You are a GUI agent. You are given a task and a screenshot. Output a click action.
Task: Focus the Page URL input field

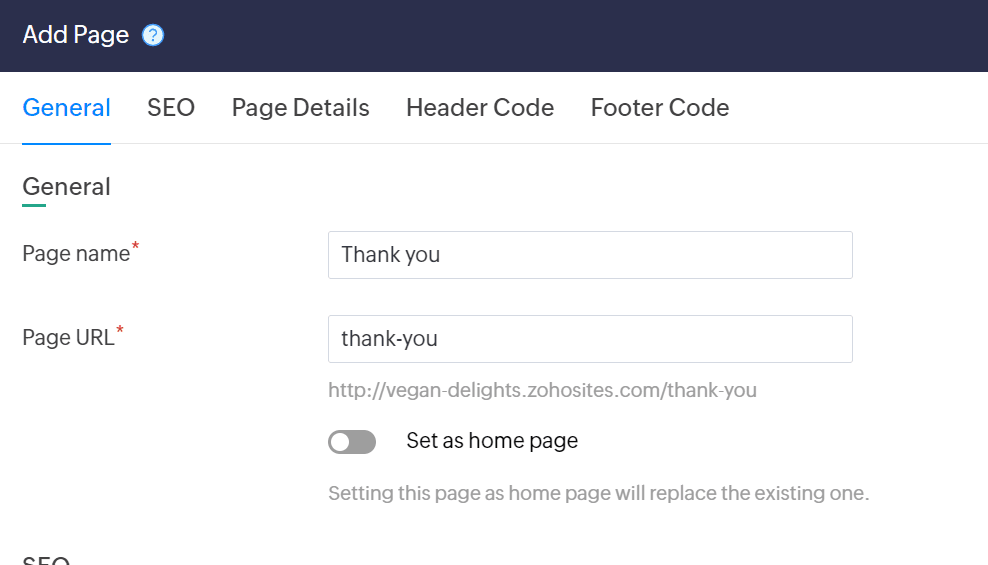[590, 339]
